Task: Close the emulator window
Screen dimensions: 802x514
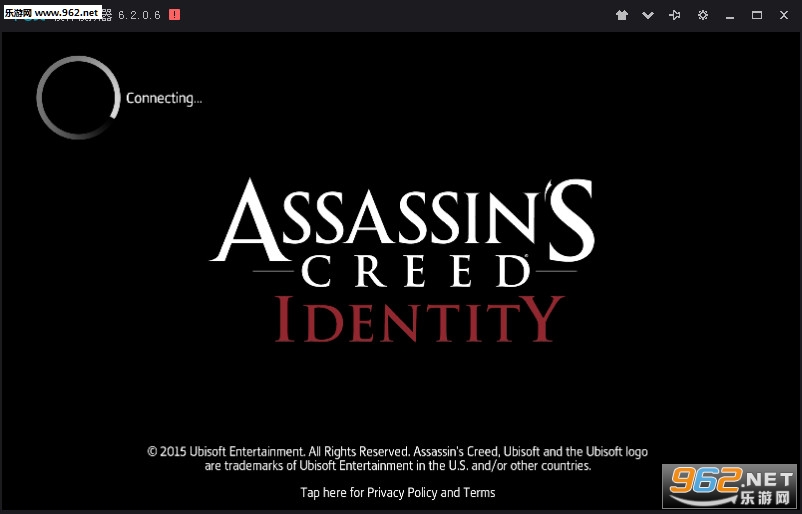Action: (784, 15)
